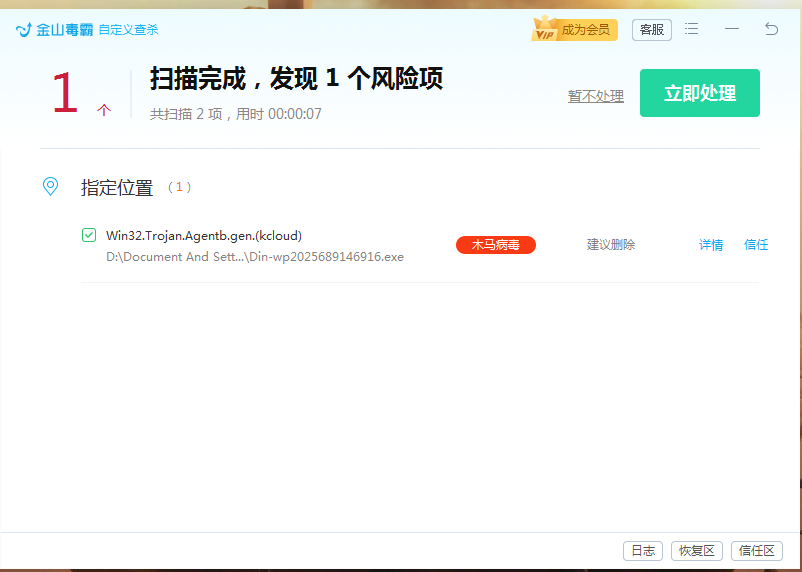Open 详情 for the detected trojan

(711, 245)
